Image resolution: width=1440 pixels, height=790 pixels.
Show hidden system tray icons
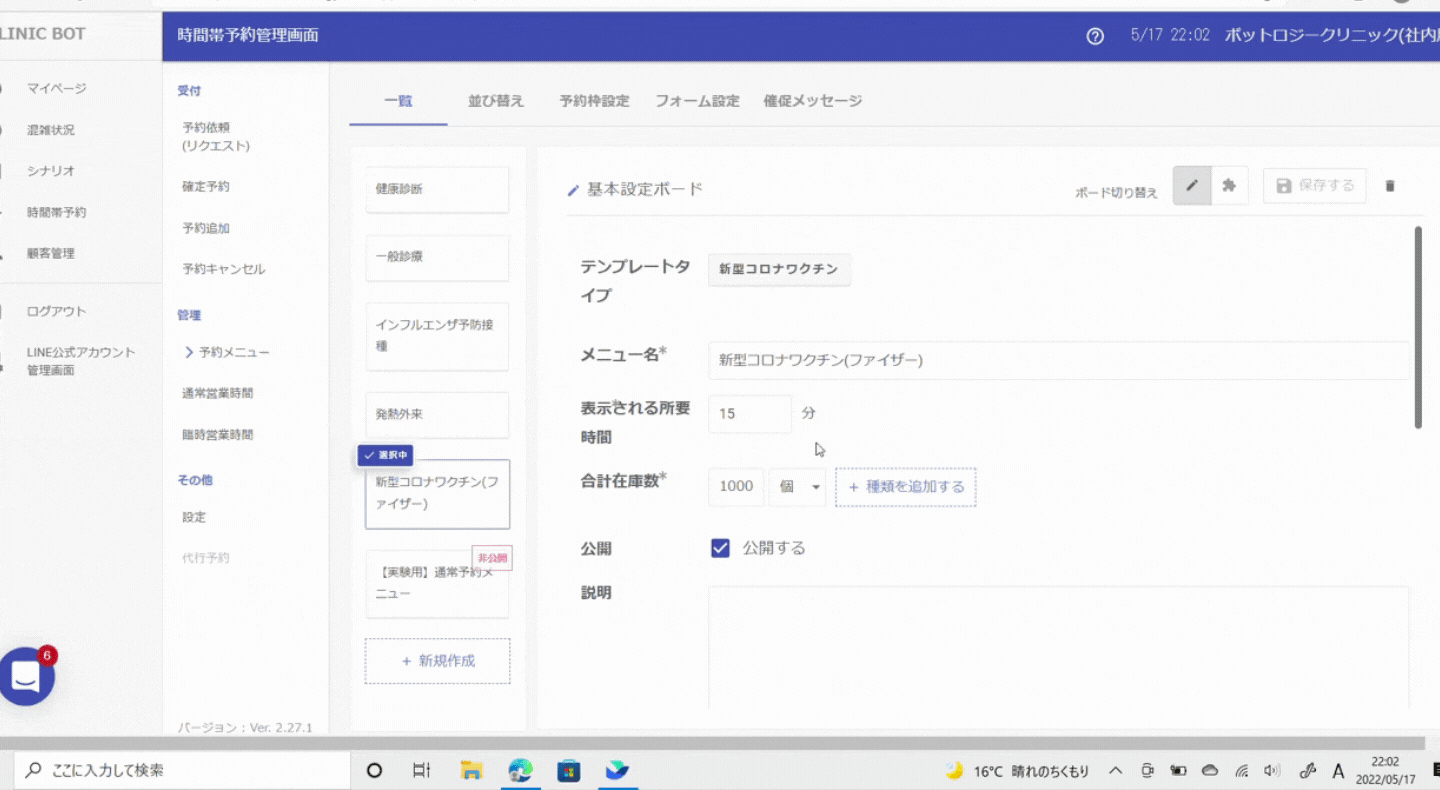[1116, 770]
